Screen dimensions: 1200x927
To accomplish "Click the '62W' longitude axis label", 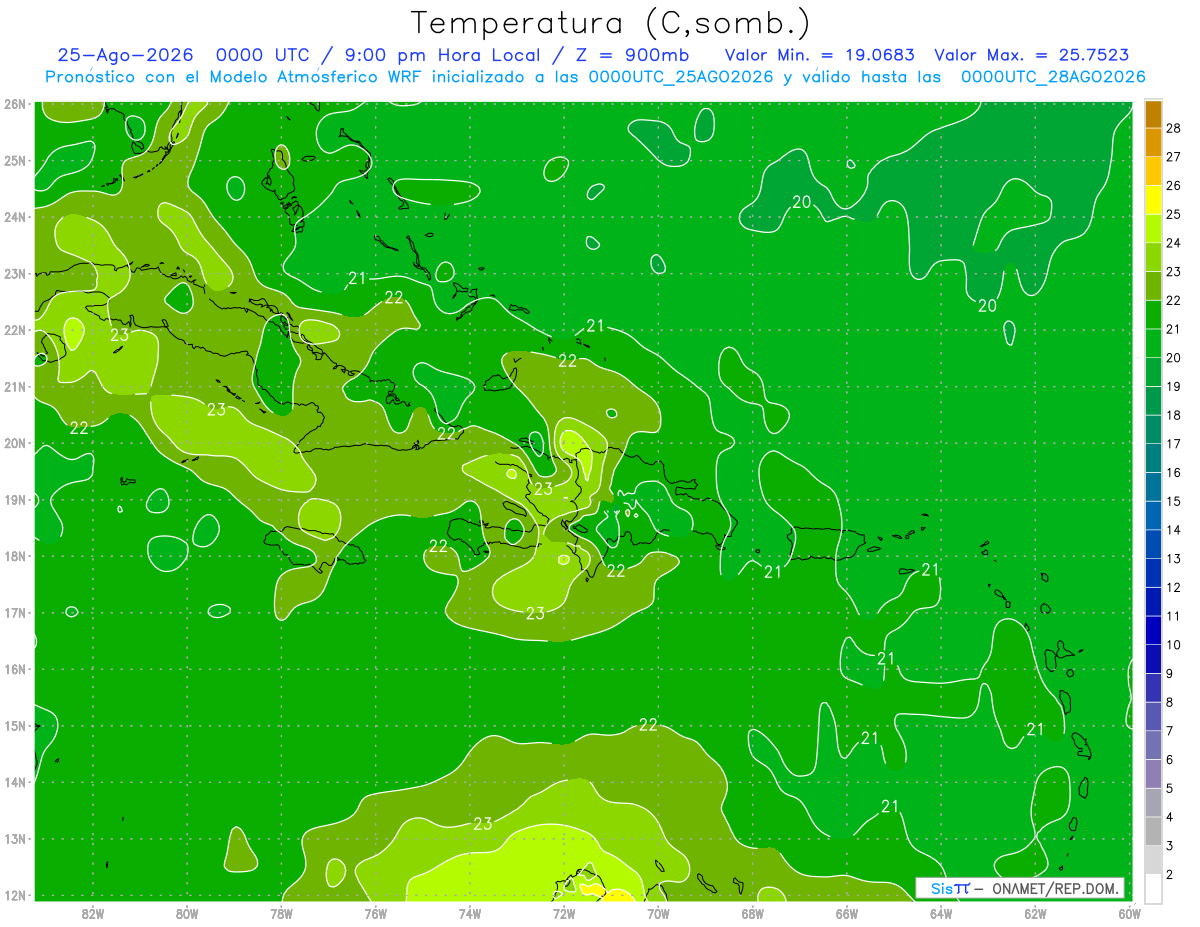I will click(x=1035, y=913).
